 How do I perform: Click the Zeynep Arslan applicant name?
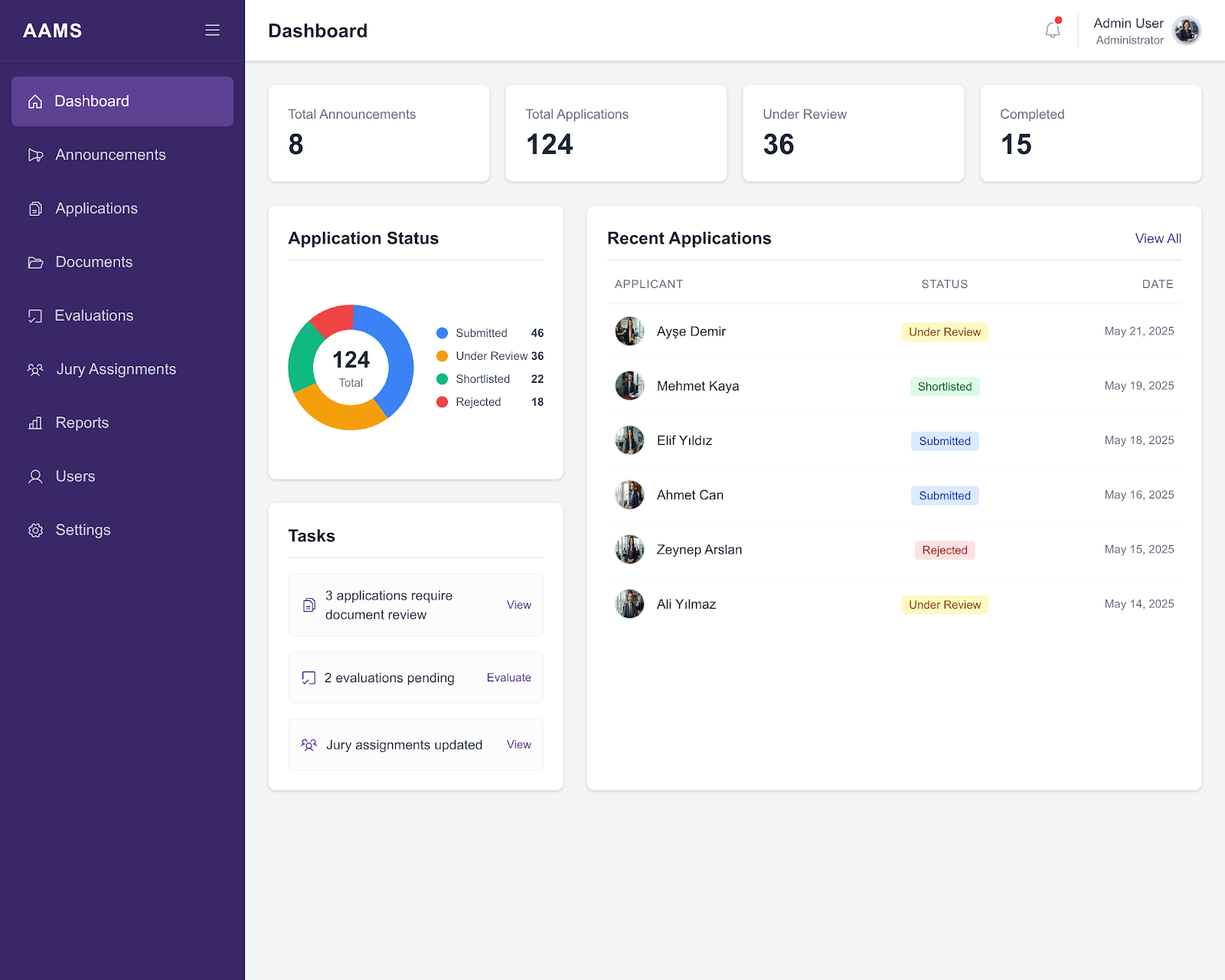[x=699, y=550]
